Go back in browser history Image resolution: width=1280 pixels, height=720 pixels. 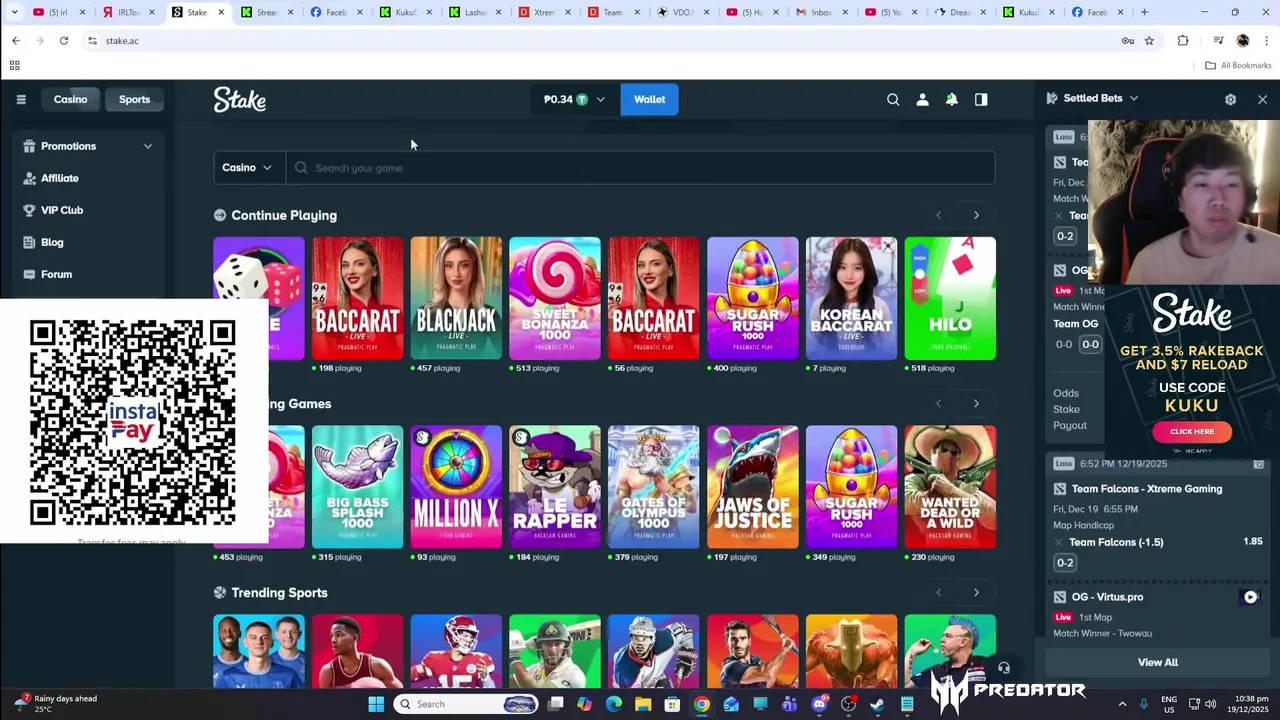coord(16,41)
